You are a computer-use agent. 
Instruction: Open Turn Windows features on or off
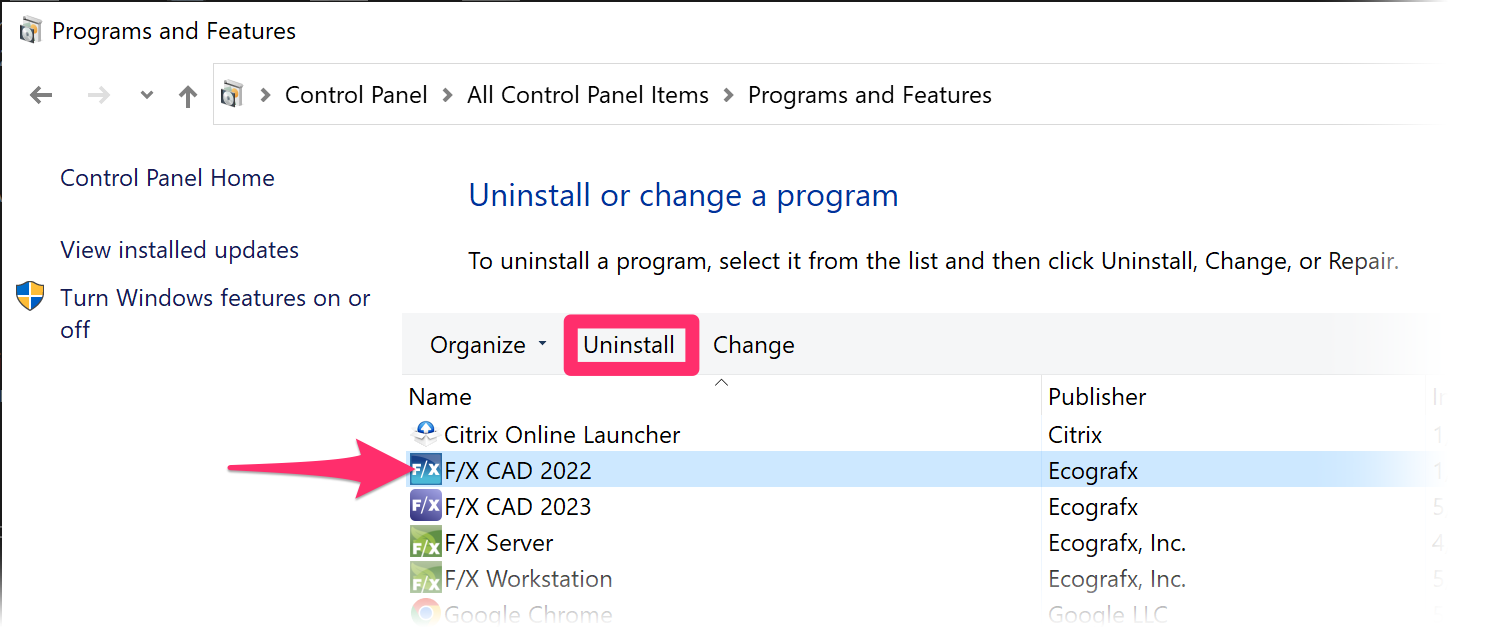[x=215, y=313]
